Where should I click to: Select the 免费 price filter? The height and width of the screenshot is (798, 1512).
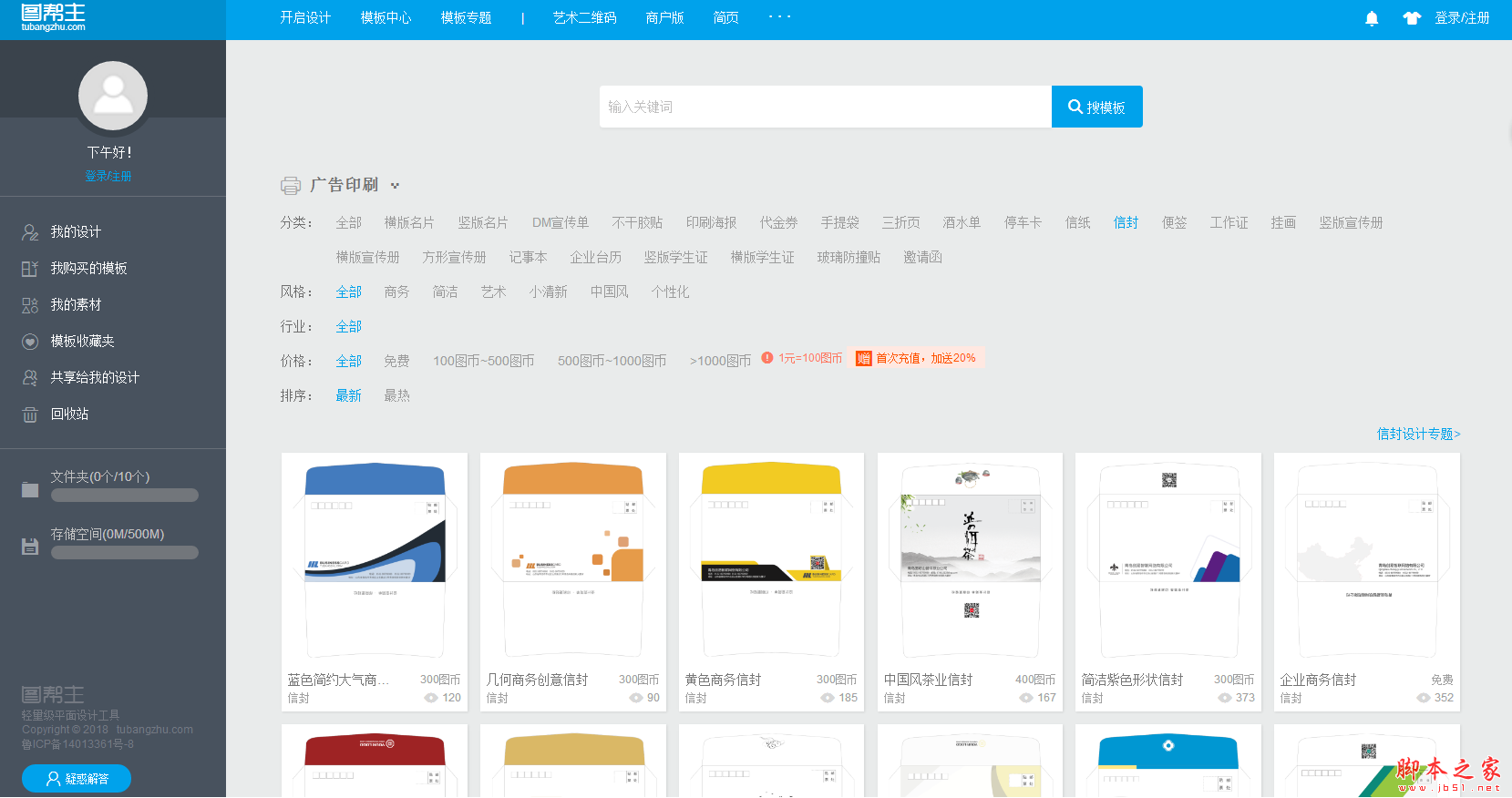396,362
